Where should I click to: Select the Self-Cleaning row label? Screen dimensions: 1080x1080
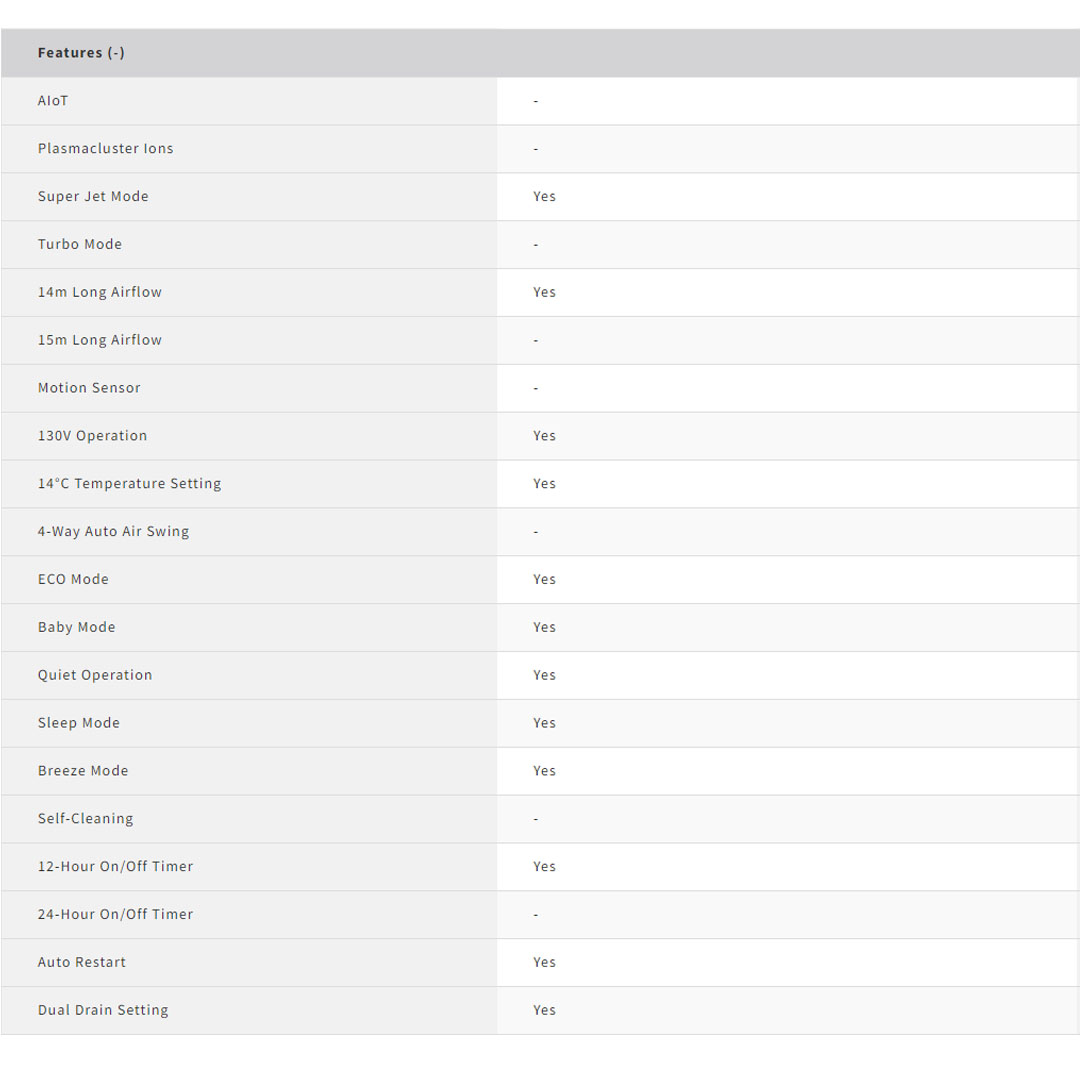85,819
